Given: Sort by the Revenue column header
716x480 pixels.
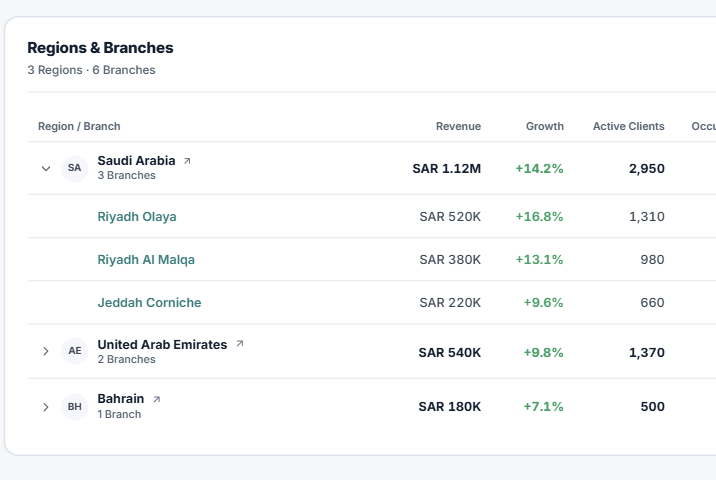Looking at the screenshot, I should pos(458,126).
